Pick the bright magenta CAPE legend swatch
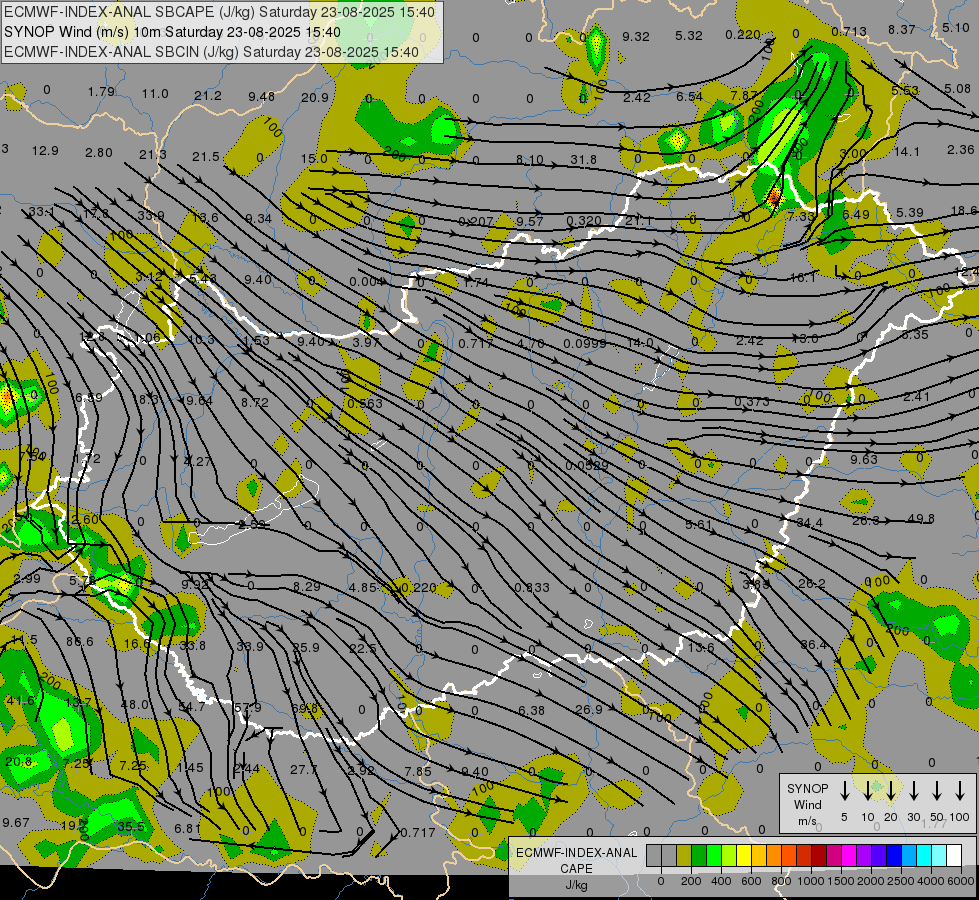Image resolution: width=979 pixels, height=900 pixels. click(x=849, y=856)
